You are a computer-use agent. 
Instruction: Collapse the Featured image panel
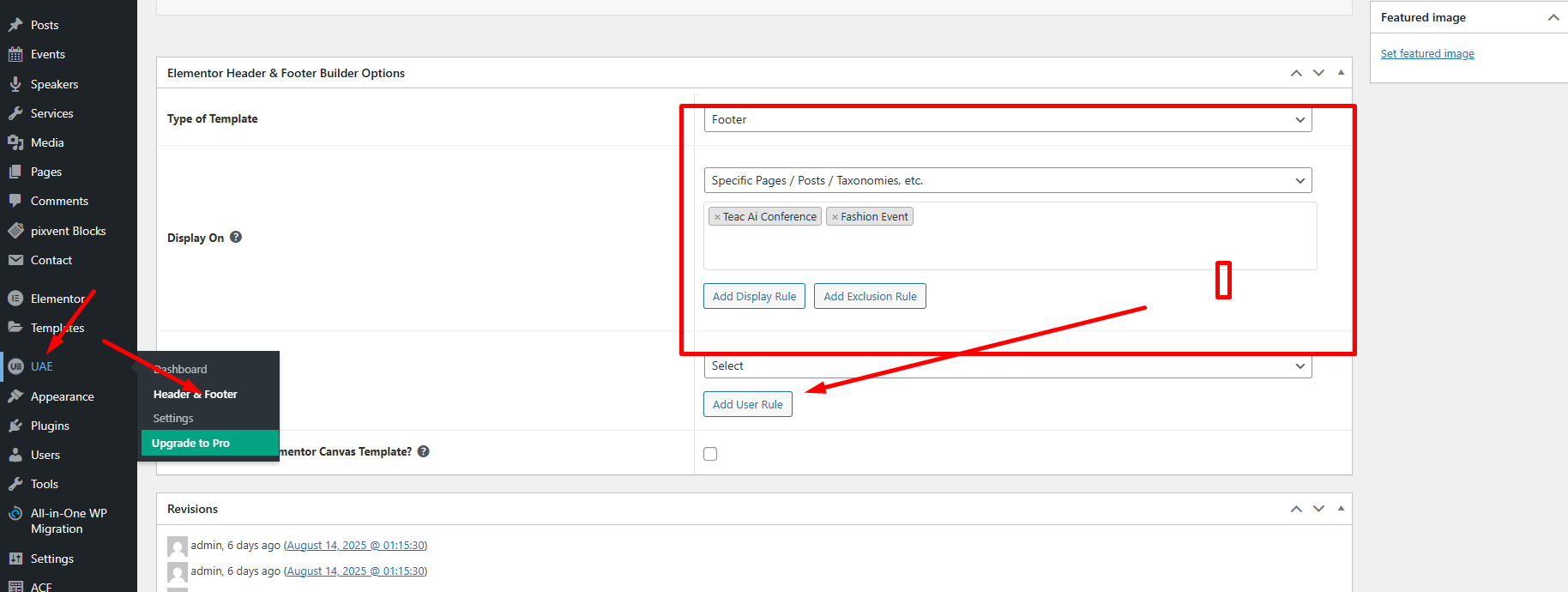[1553, 17]
